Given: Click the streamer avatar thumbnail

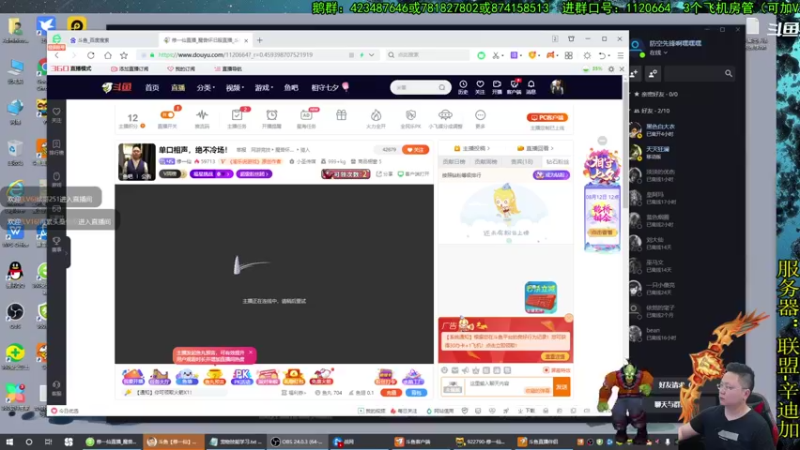Looking at the screenshot, I should click(137, 162).
